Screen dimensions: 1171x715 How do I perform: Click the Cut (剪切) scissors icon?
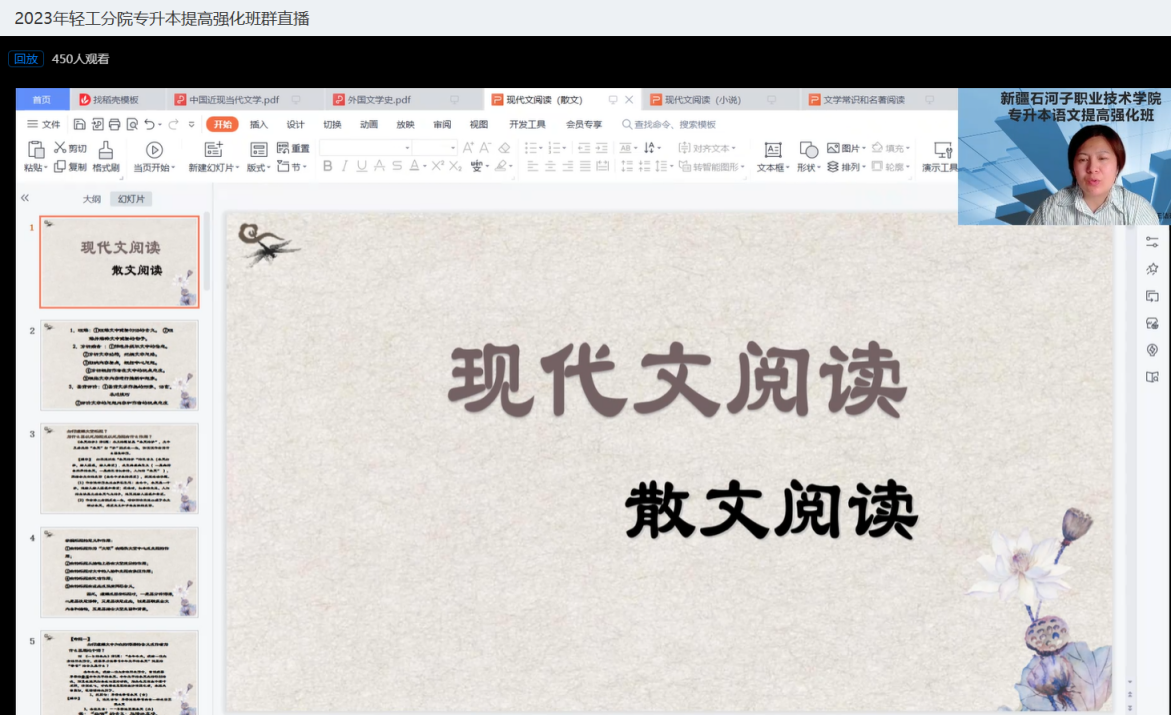(x=60, y=148)
